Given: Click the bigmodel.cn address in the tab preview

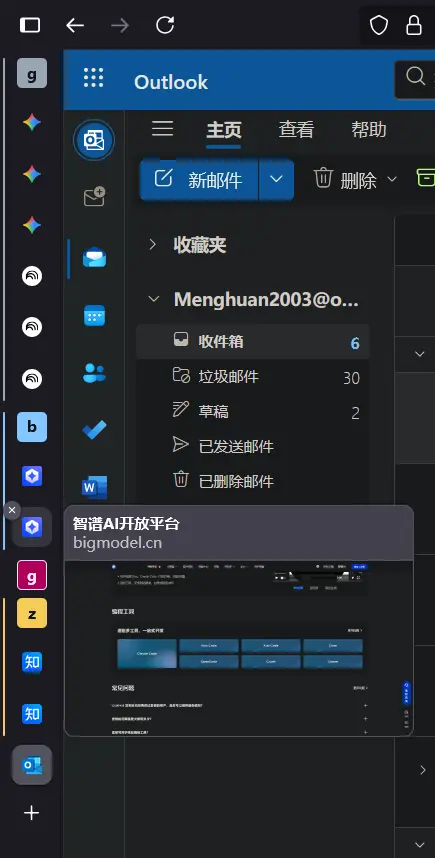Looking at the screenshot, I should tap(117, 543).
